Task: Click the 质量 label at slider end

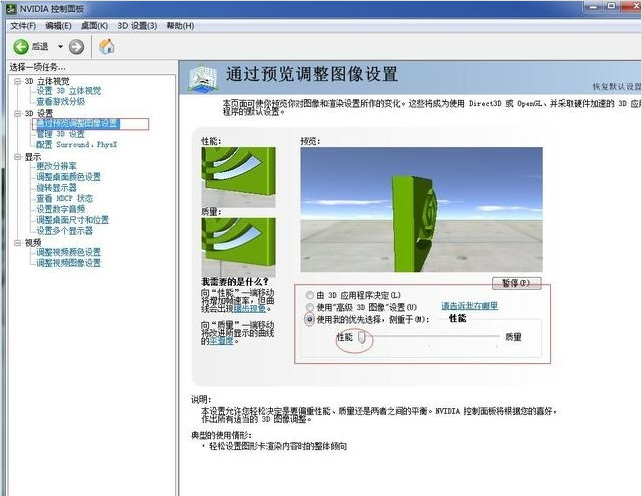Action: tap(513, 337)
